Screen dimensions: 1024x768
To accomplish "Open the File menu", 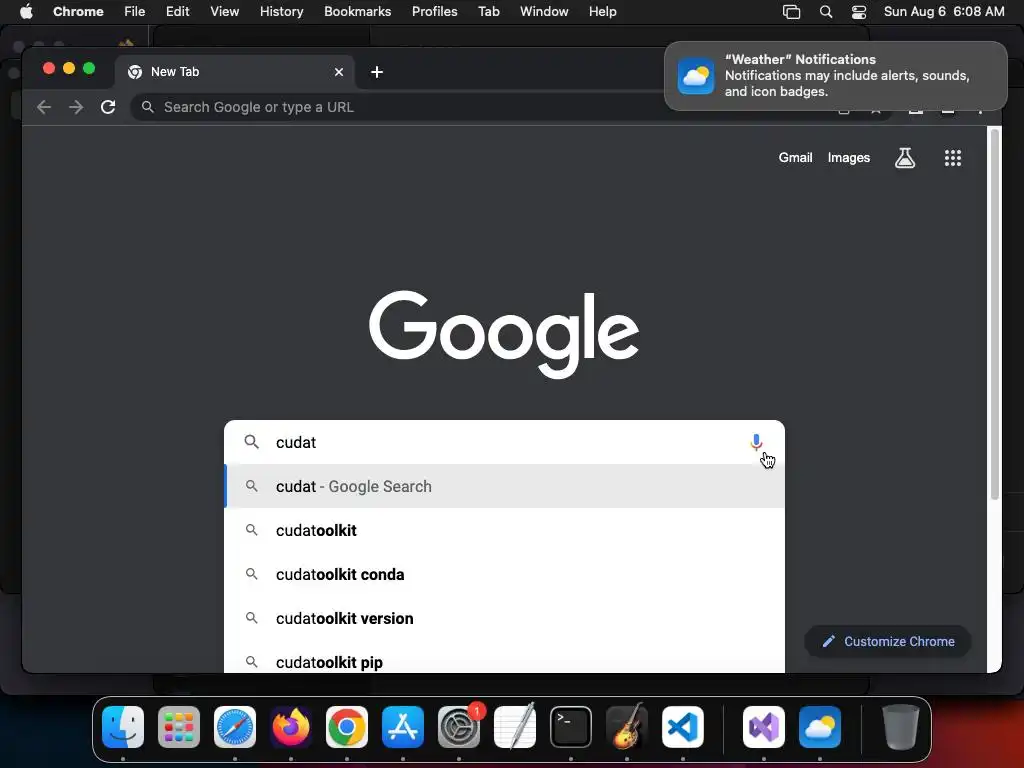I will click(x=135, y=12).
